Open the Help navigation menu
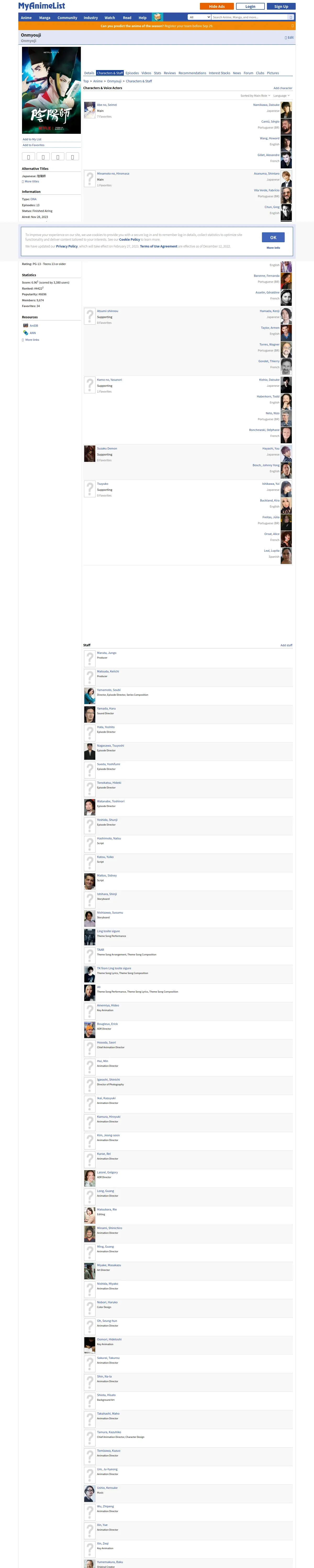 coord(142,18)
